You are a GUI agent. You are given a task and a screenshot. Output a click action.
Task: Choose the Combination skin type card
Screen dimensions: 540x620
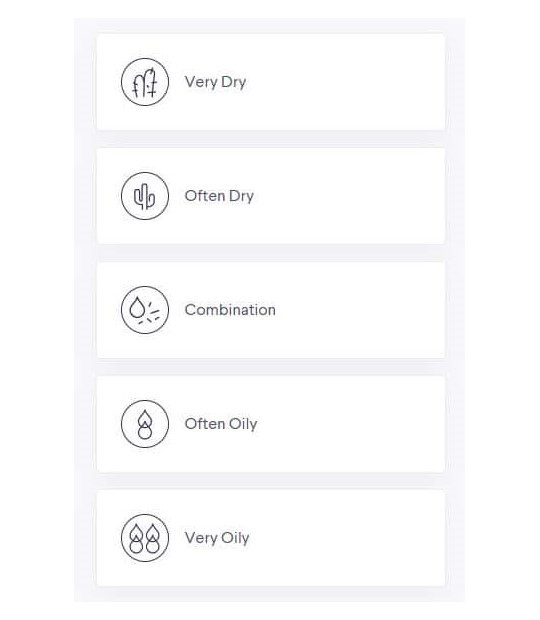coord(271,310)
